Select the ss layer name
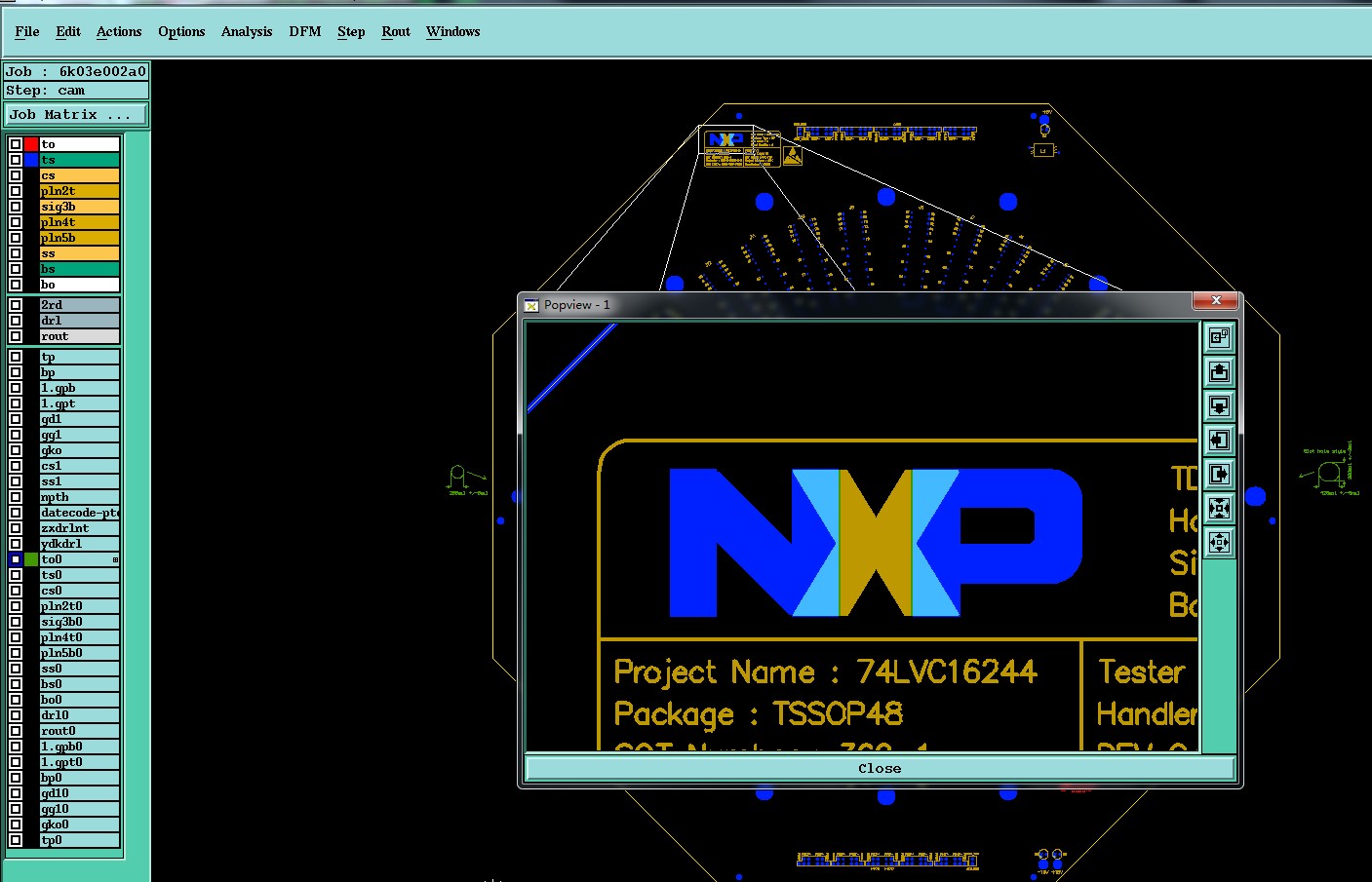The width and height of the screenshot is (1372, 882). (80, 253)
